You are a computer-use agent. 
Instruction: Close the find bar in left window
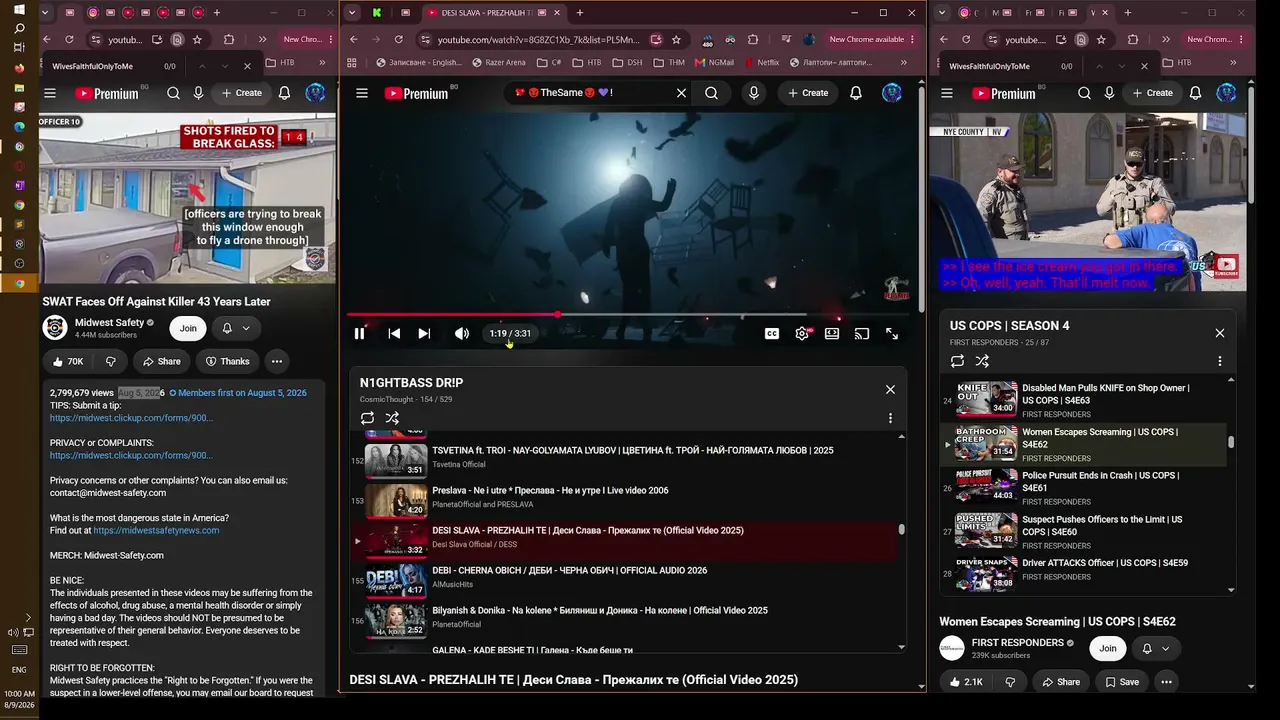coord(248,66)
